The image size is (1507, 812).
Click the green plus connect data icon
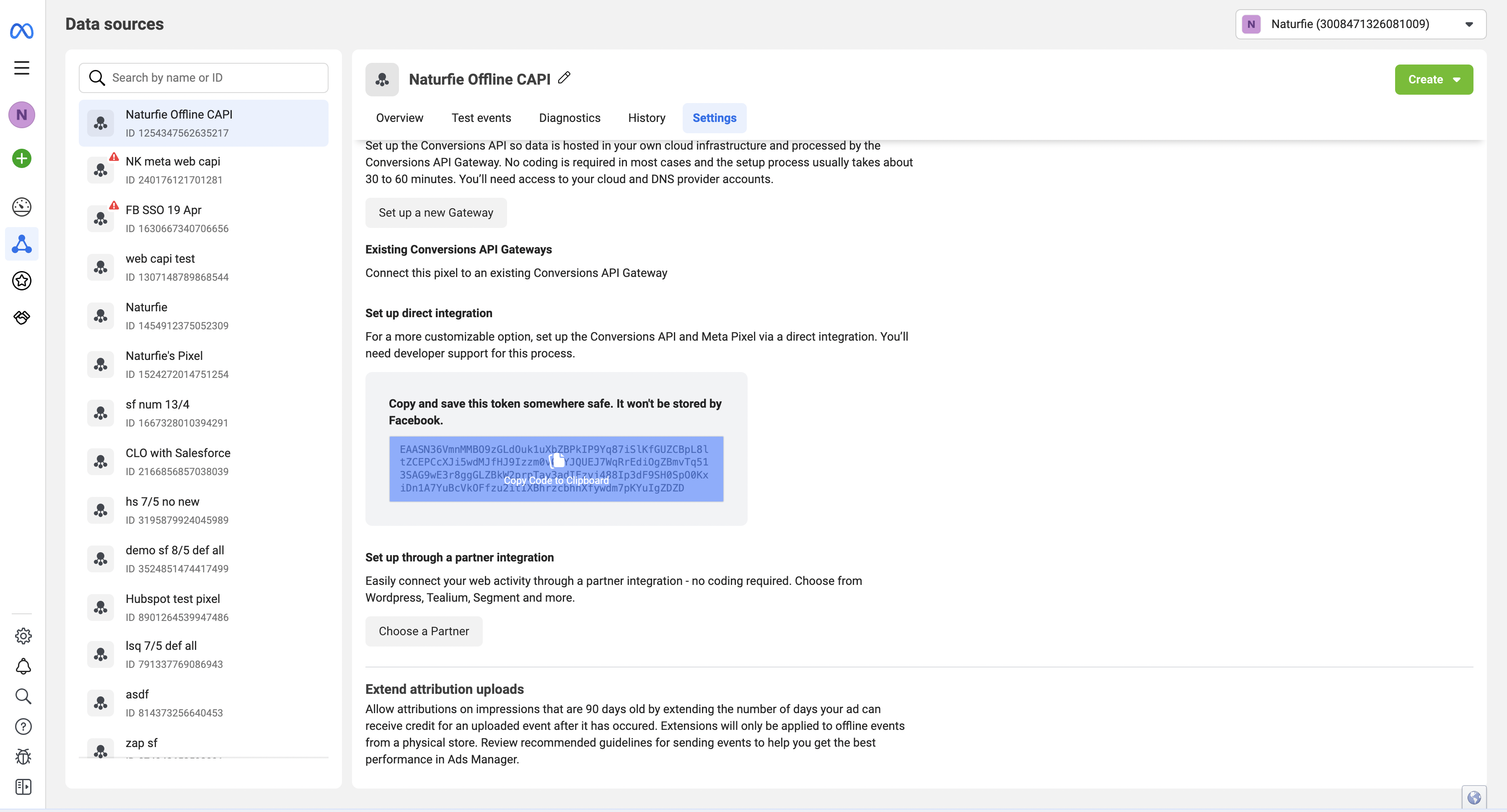pyautogui.click(x=22, y=158)
